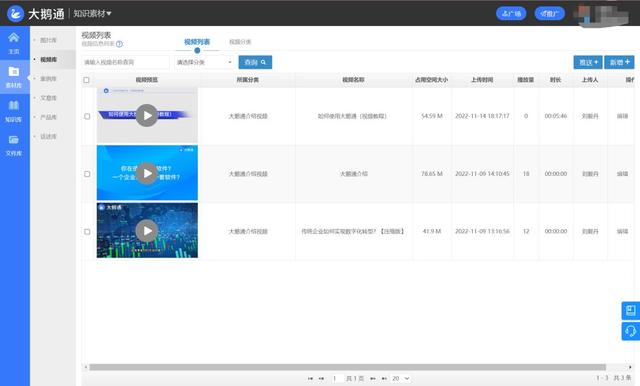Image resolution: width=640 pixels, height=386 pixels.
Task: Click the floating help document icon
Action: pos(631,311)
